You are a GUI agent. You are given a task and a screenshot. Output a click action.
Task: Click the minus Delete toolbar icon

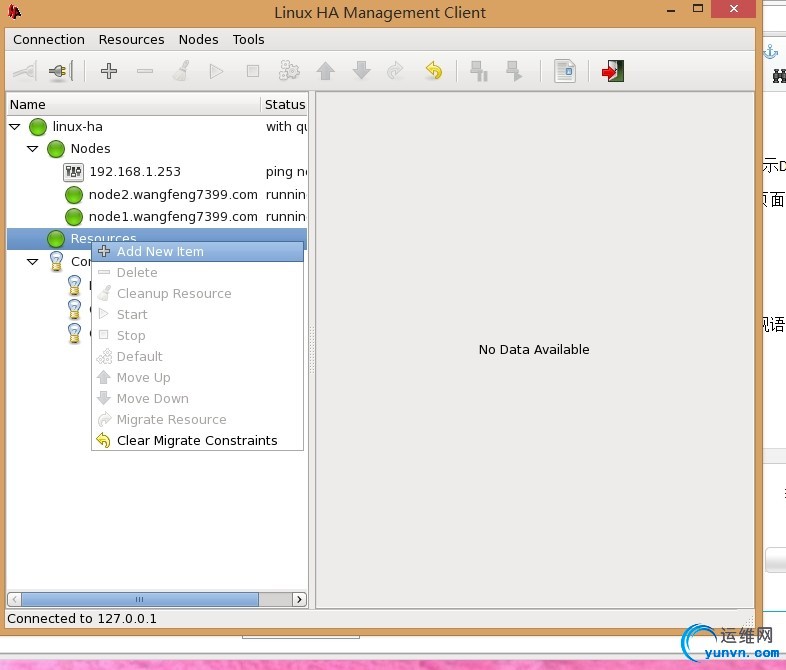145,71
